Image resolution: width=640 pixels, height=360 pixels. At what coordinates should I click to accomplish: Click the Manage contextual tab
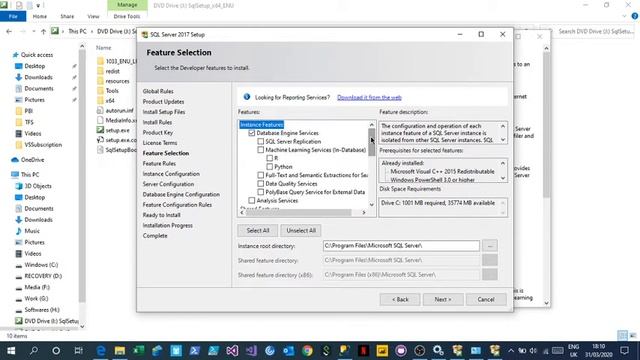click(x=127, y=5)
